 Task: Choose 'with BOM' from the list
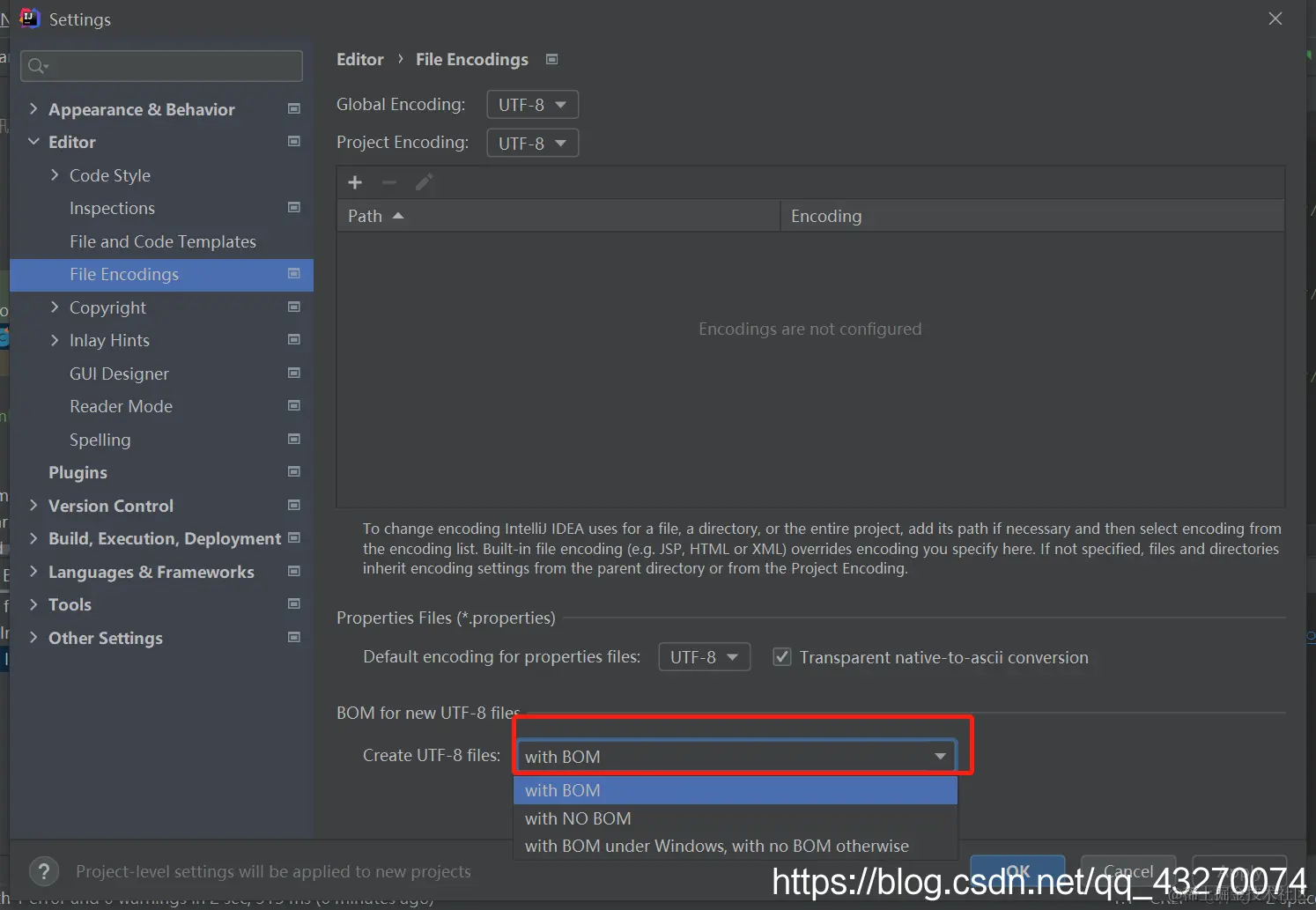pos(736,790)
